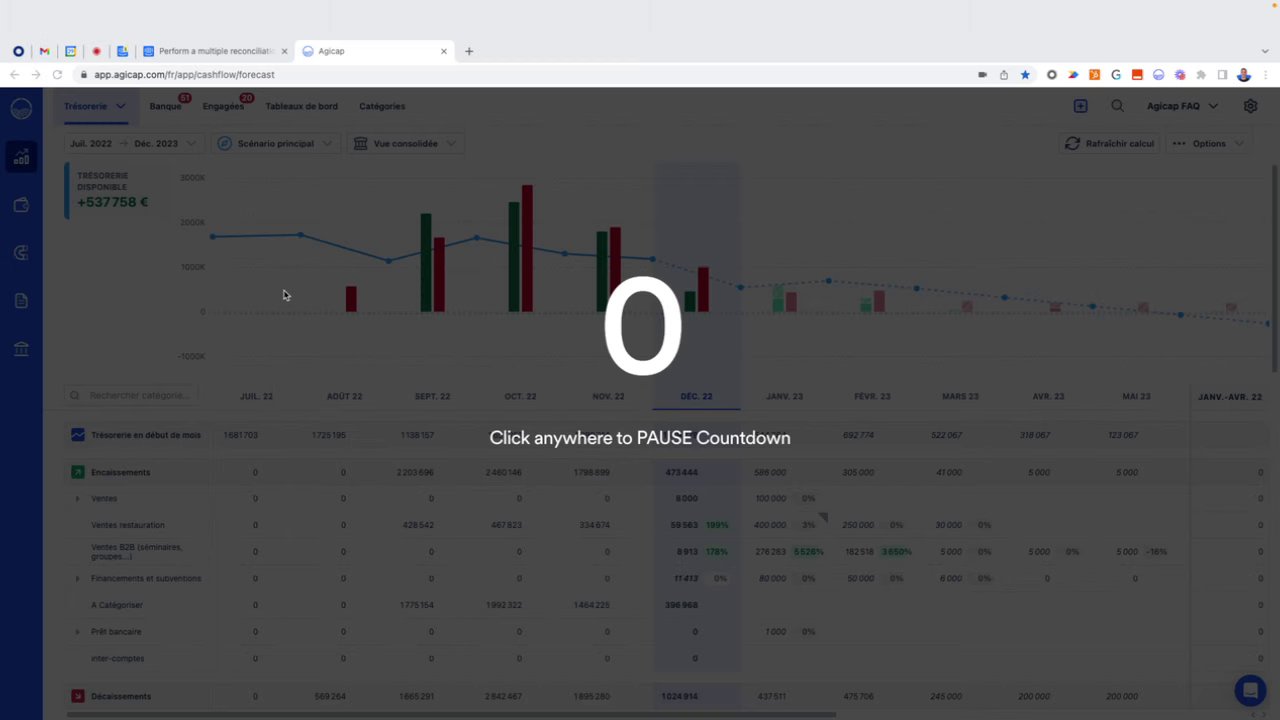This screenshot has height=720, width=1280.
Task: Select the SEPT. 22 column header
Action: 432,396
